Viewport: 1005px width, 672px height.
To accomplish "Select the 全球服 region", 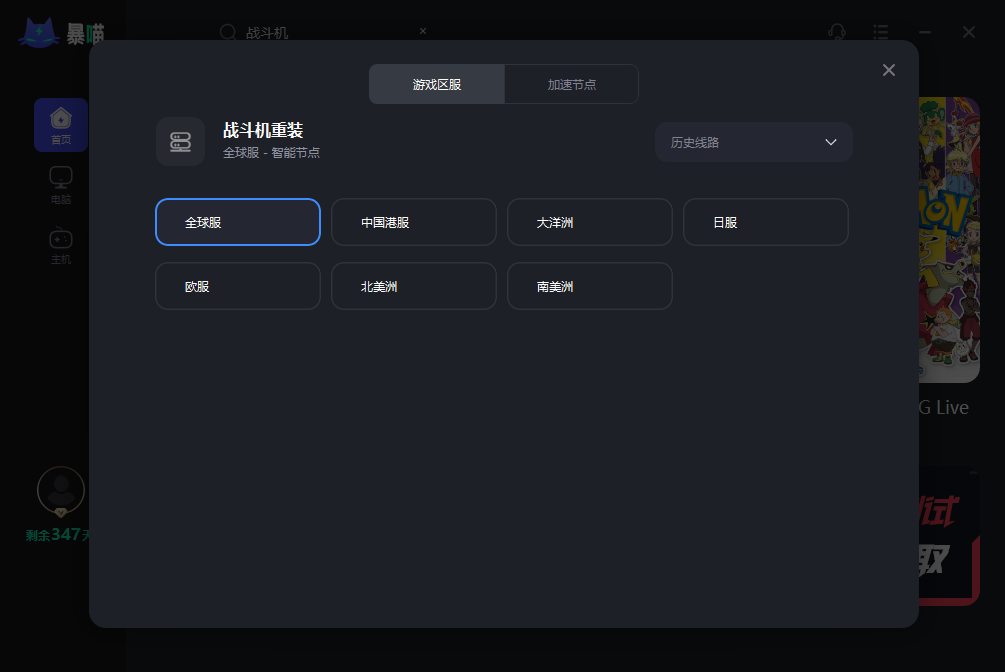I will (238, 222).
